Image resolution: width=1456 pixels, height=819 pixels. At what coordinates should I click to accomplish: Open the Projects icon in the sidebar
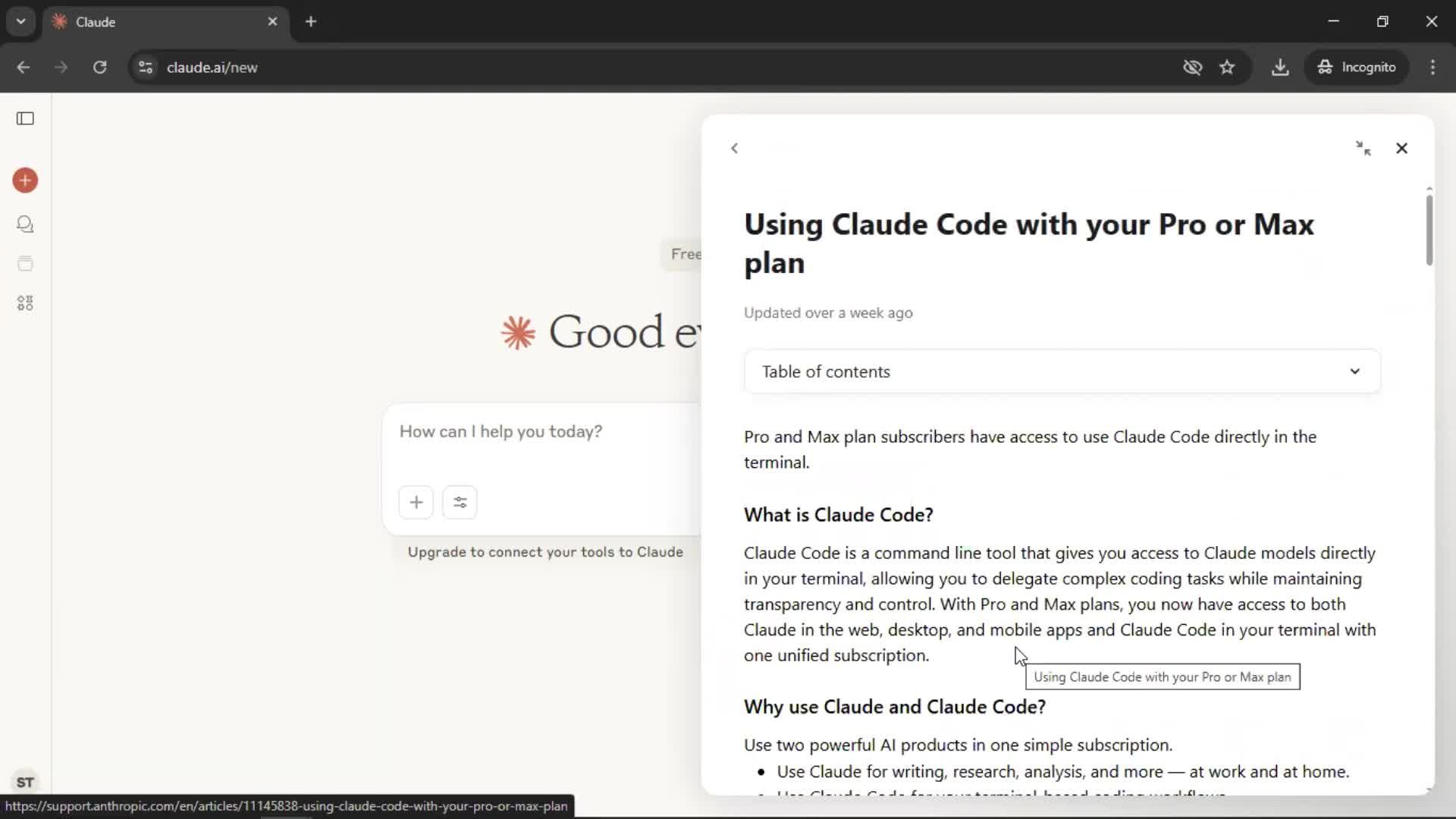click(25, 264)
